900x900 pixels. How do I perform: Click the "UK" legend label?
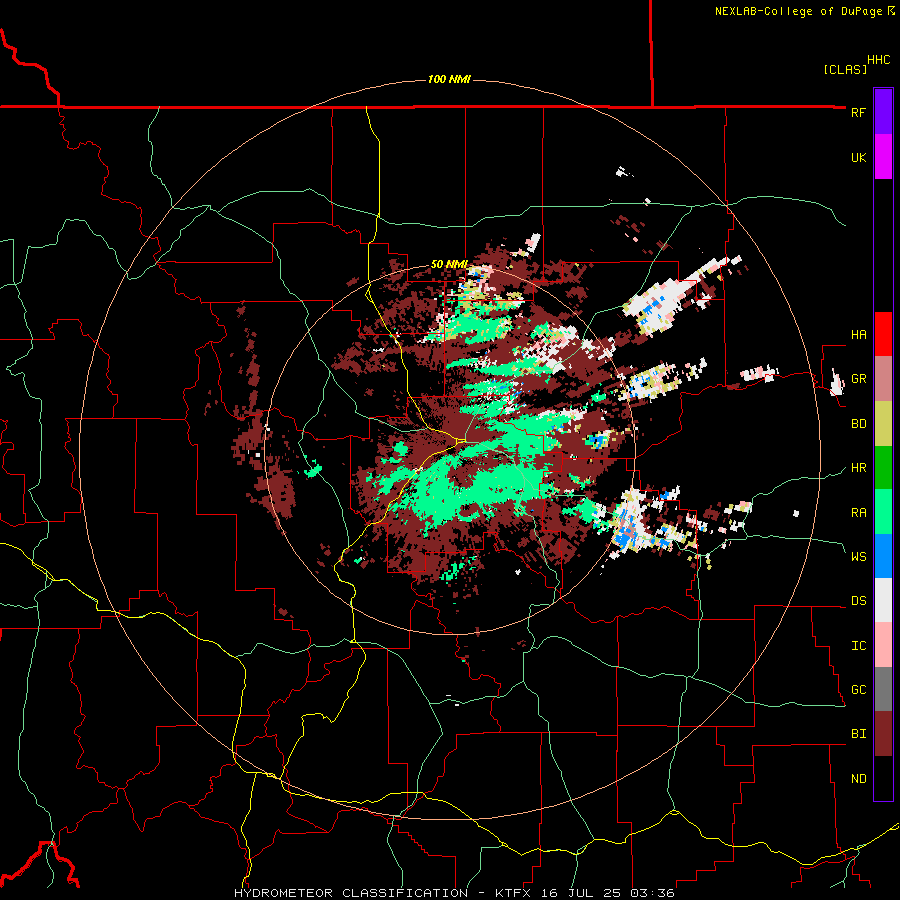pyautogui.click(x=858, y=157)
